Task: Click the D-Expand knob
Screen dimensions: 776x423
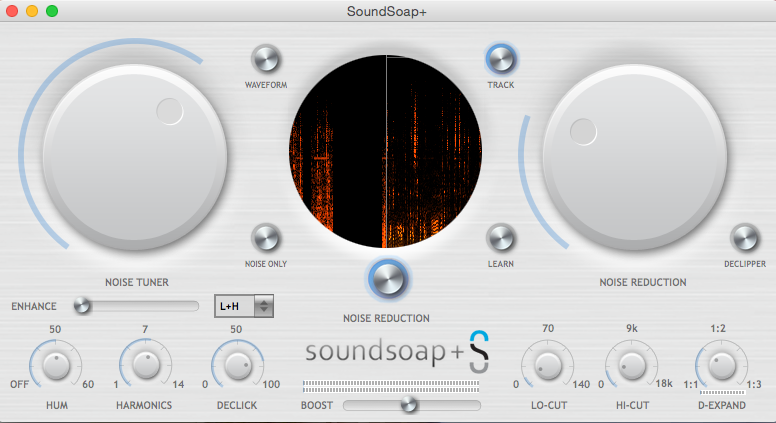Action: [x=722, y=366]
